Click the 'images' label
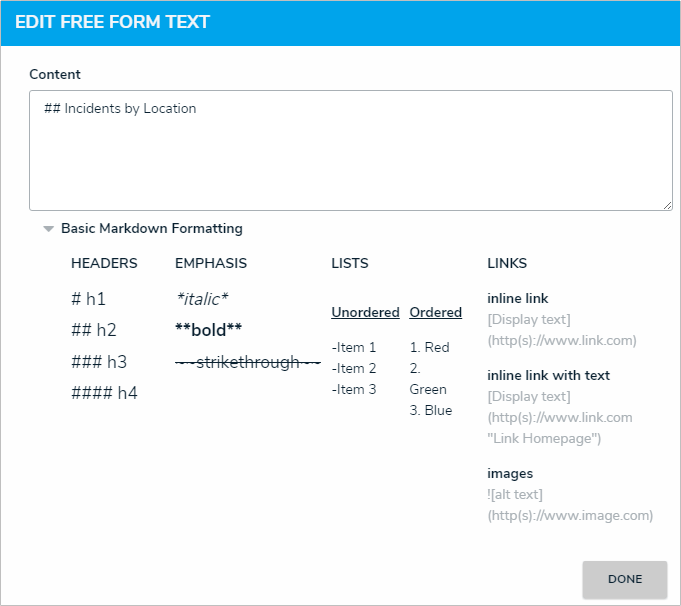Screen dimensions: 681x606 tap(510, 473)
